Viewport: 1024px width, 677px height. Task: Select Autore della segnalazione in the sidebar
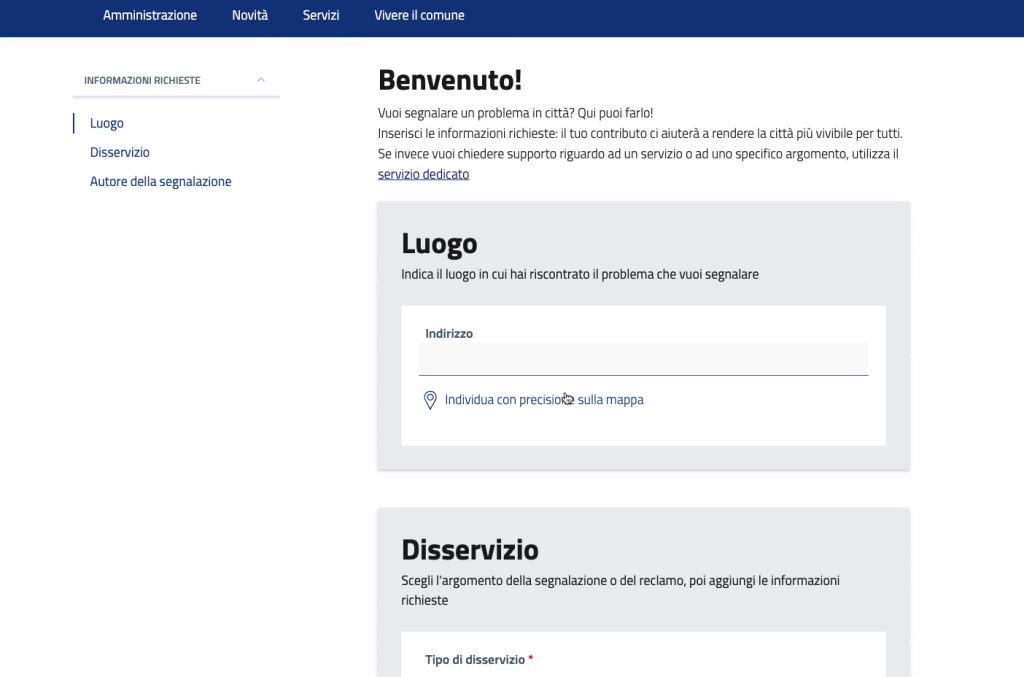coord(160,181)
